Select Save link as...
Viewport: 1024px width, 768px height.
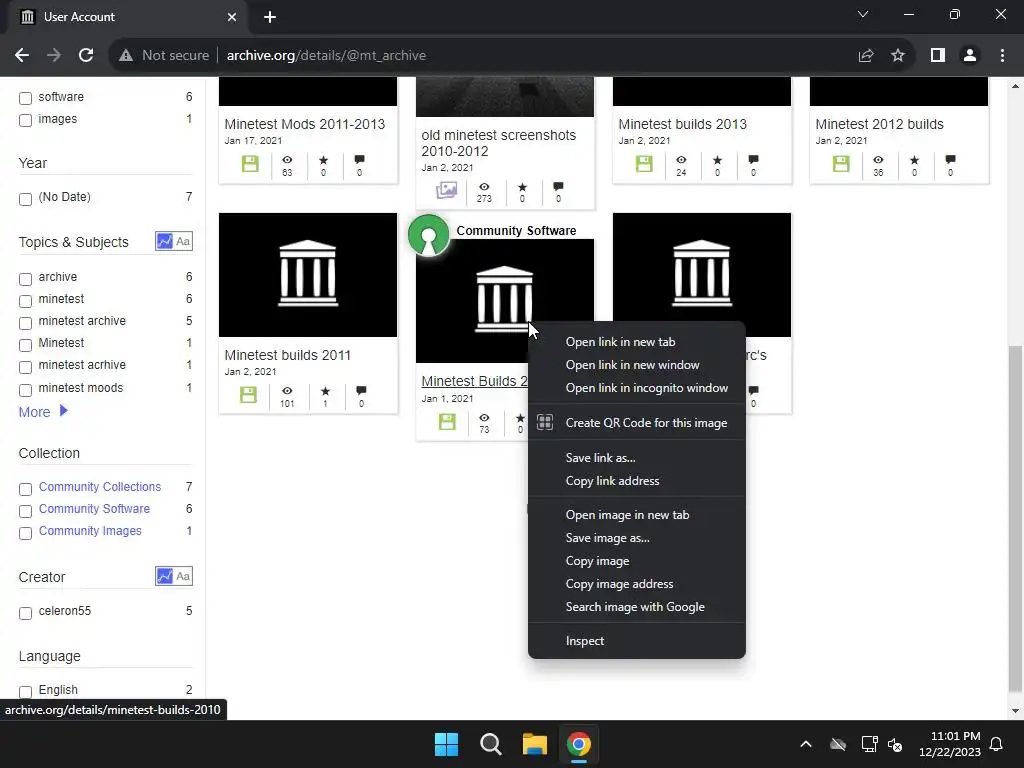pos(637,457)
